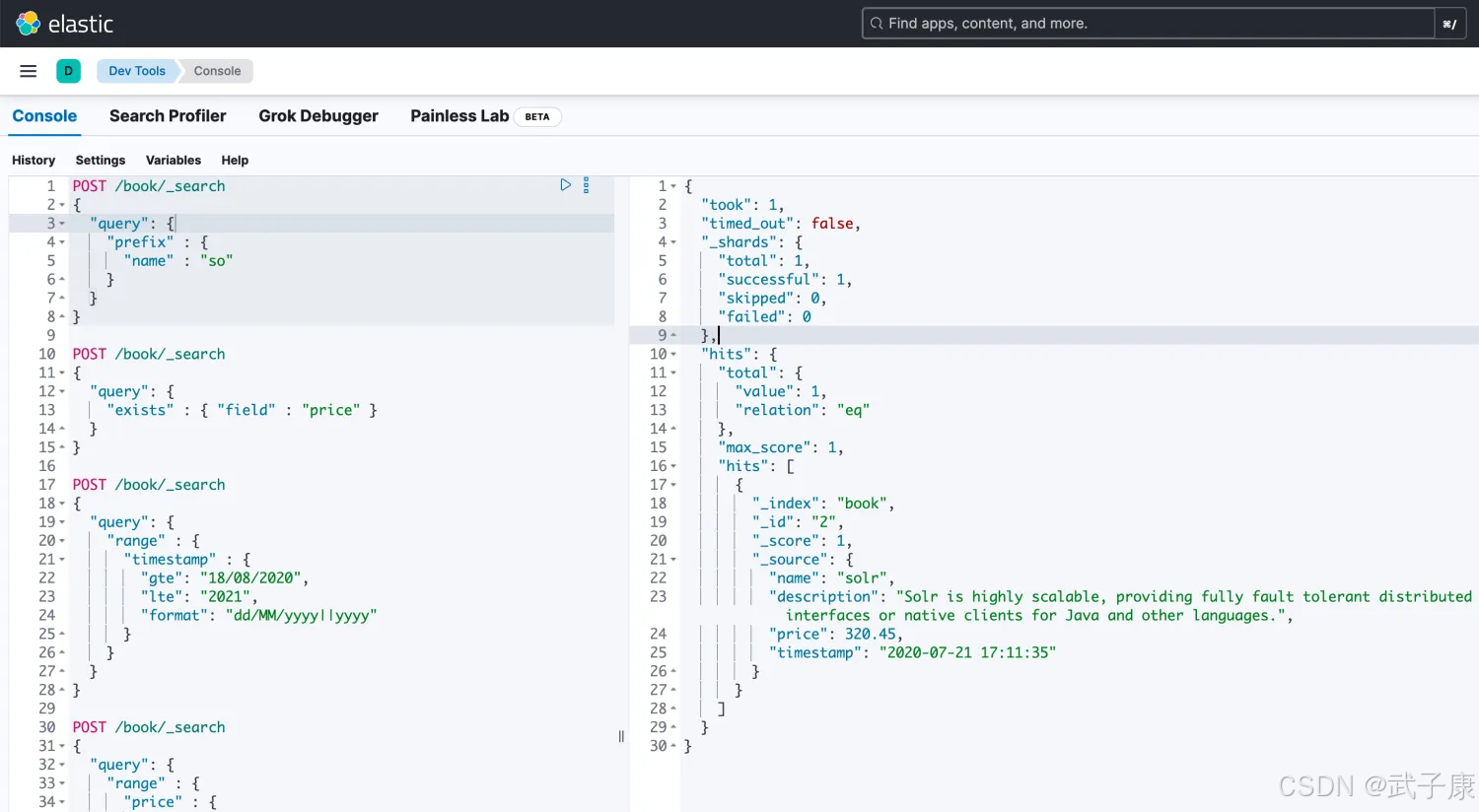Open the Painless Lab tab
This screenshot has height=812, width=1479.
pyautogui.click(x=459, y=116)
